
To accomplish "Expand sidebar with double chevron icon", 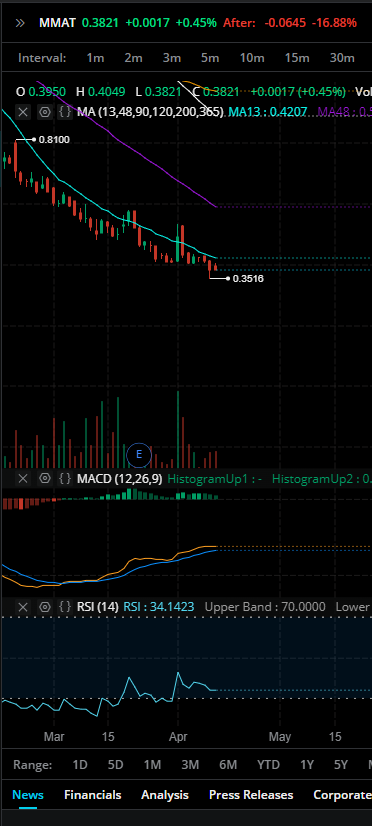I will [x=21, y=23].
